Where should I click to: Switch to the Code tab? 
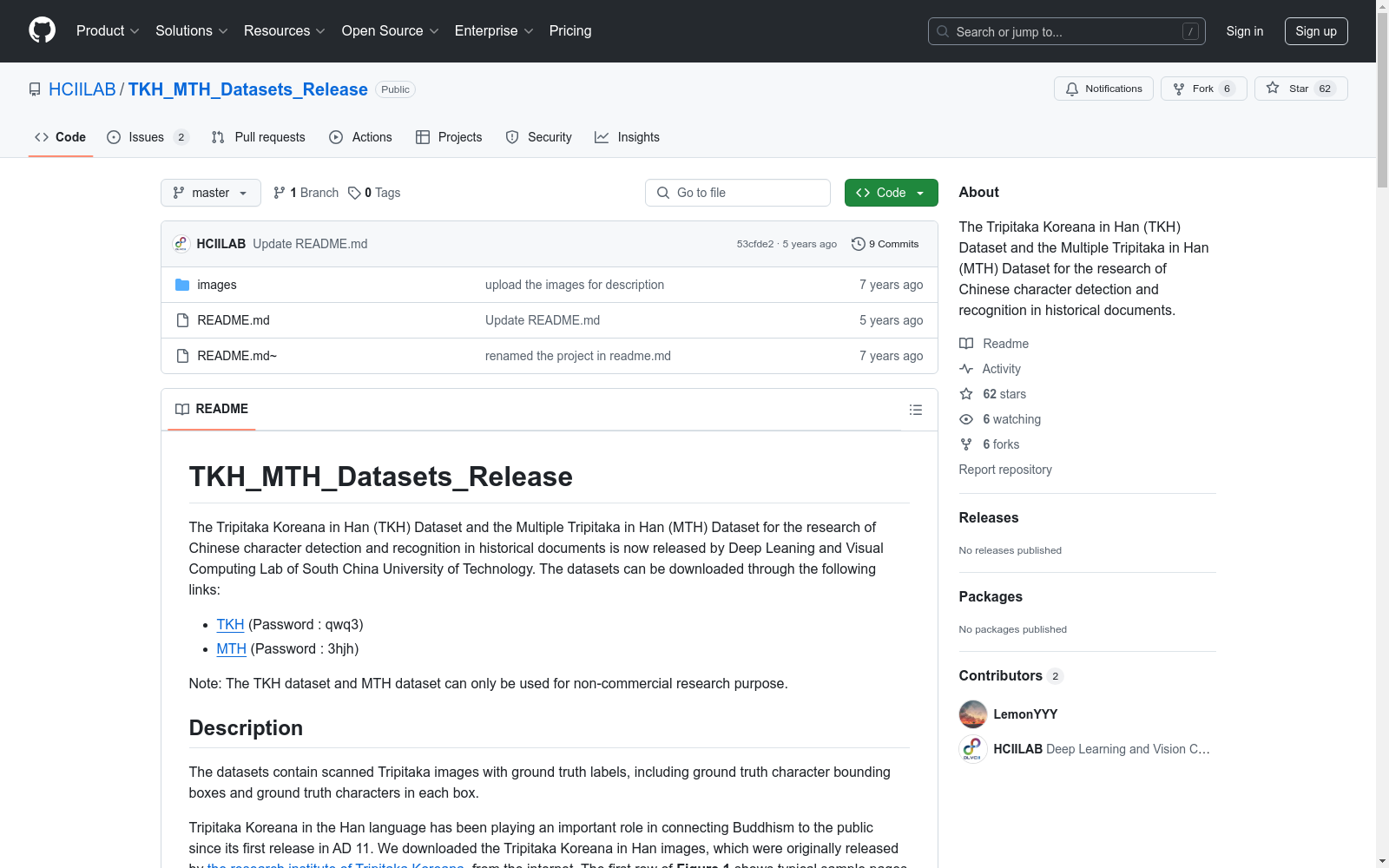pos(61,137)
